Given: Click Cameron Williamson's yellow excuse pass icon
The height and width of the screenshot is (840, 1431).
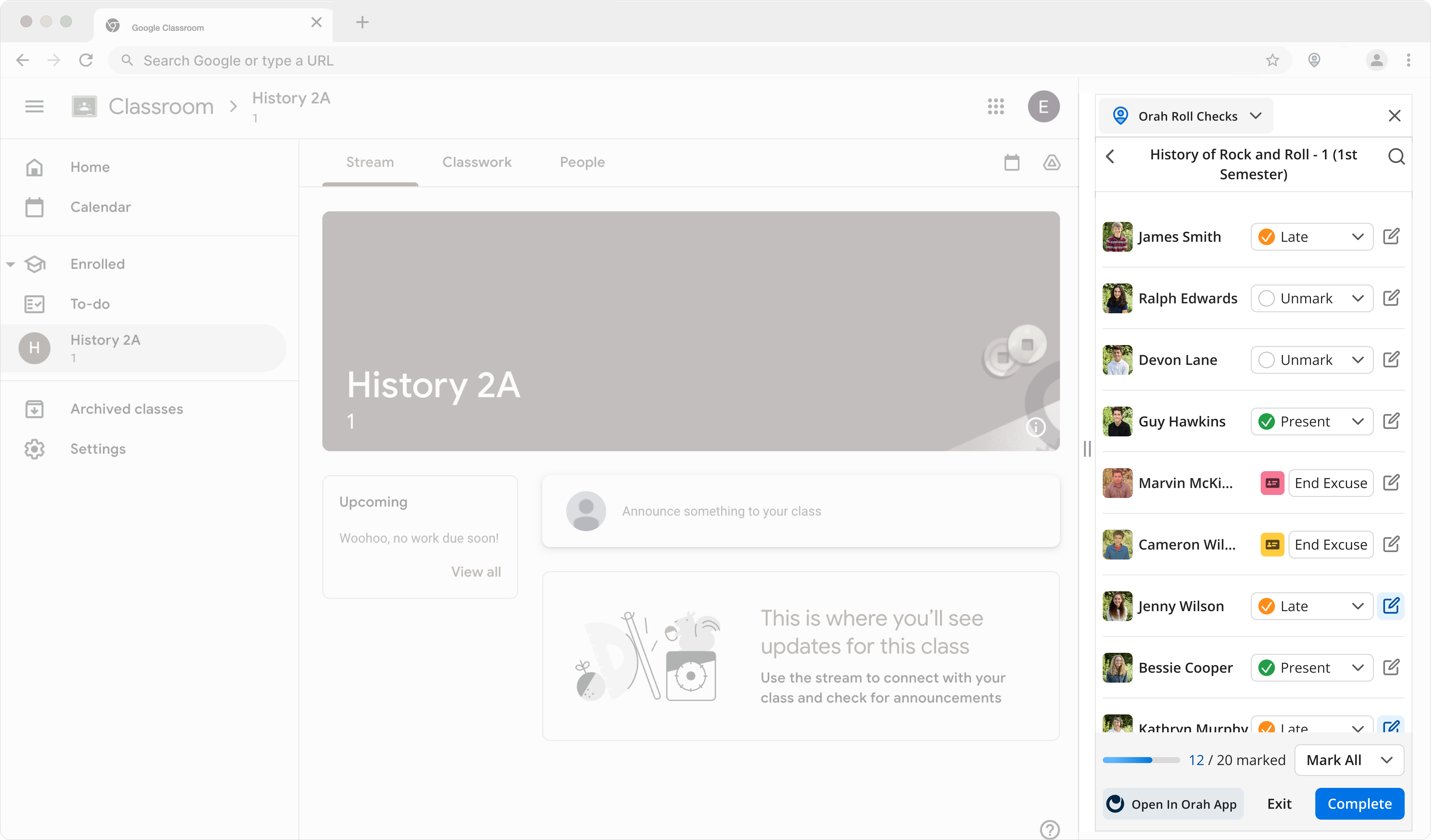Looking at the screenshot, I should coord(1272,544).
